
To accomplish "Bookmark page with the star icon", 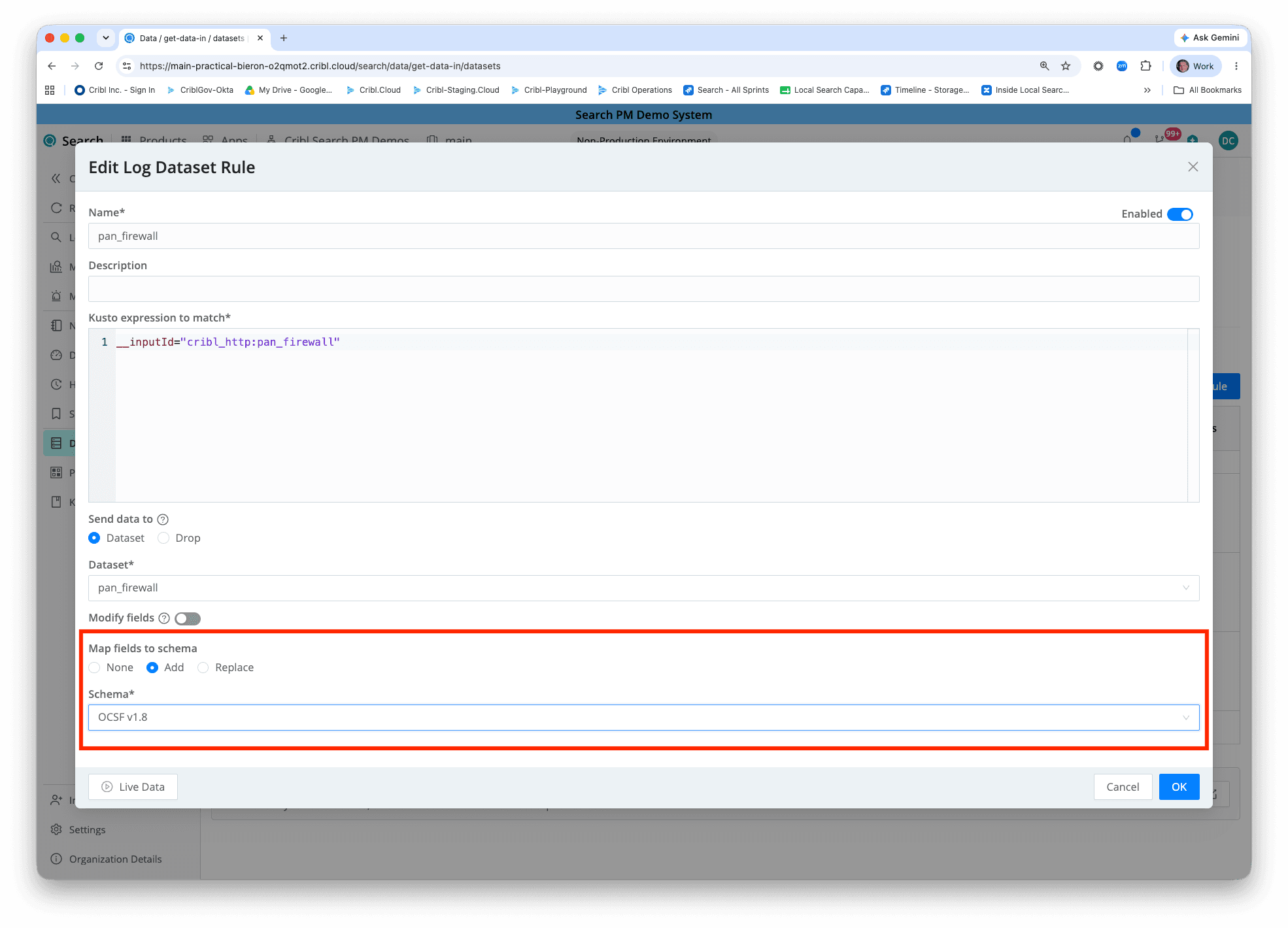I will coord(1066,66).
